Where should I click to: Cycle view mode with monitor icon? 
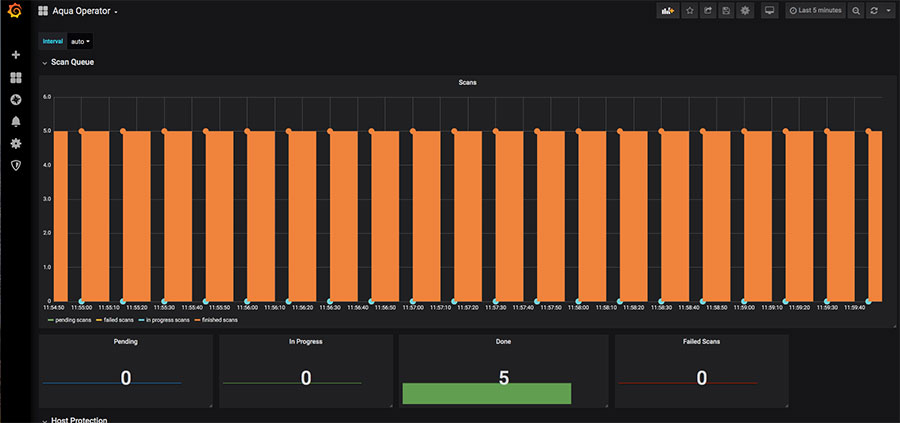tap(770, 10)
